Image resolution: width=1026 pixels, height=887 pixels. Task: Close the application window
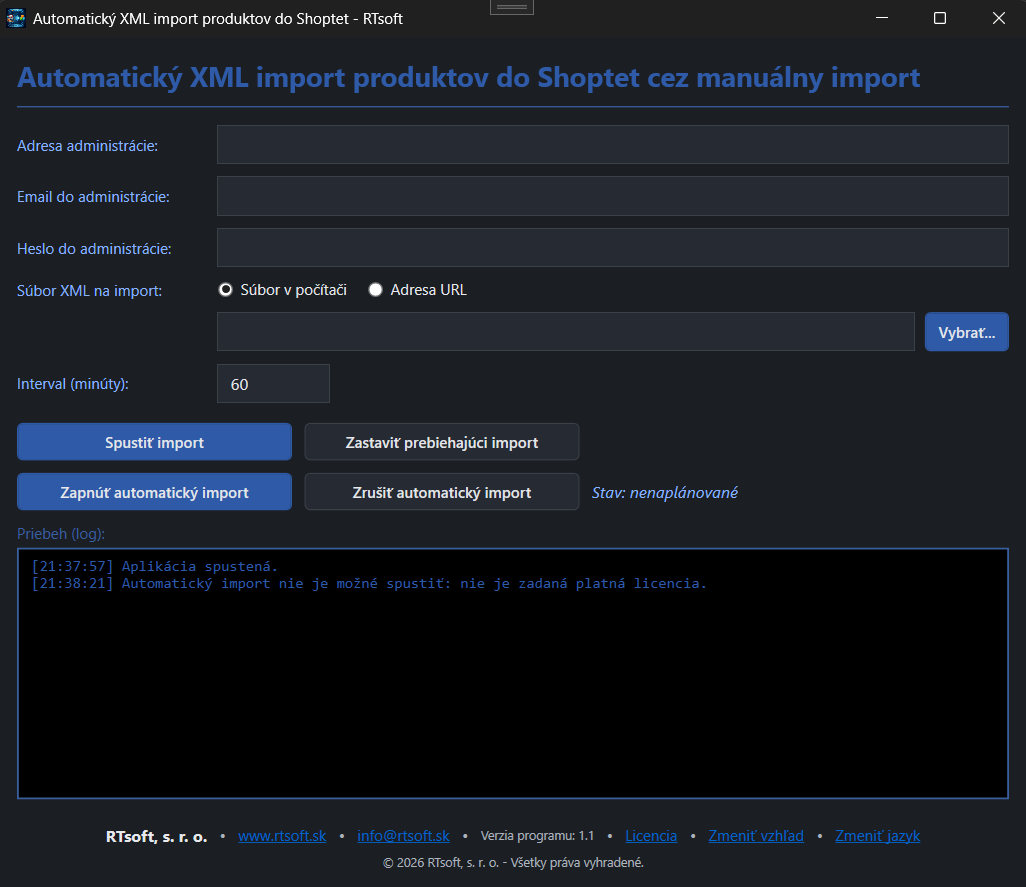(x=998, y=18)
